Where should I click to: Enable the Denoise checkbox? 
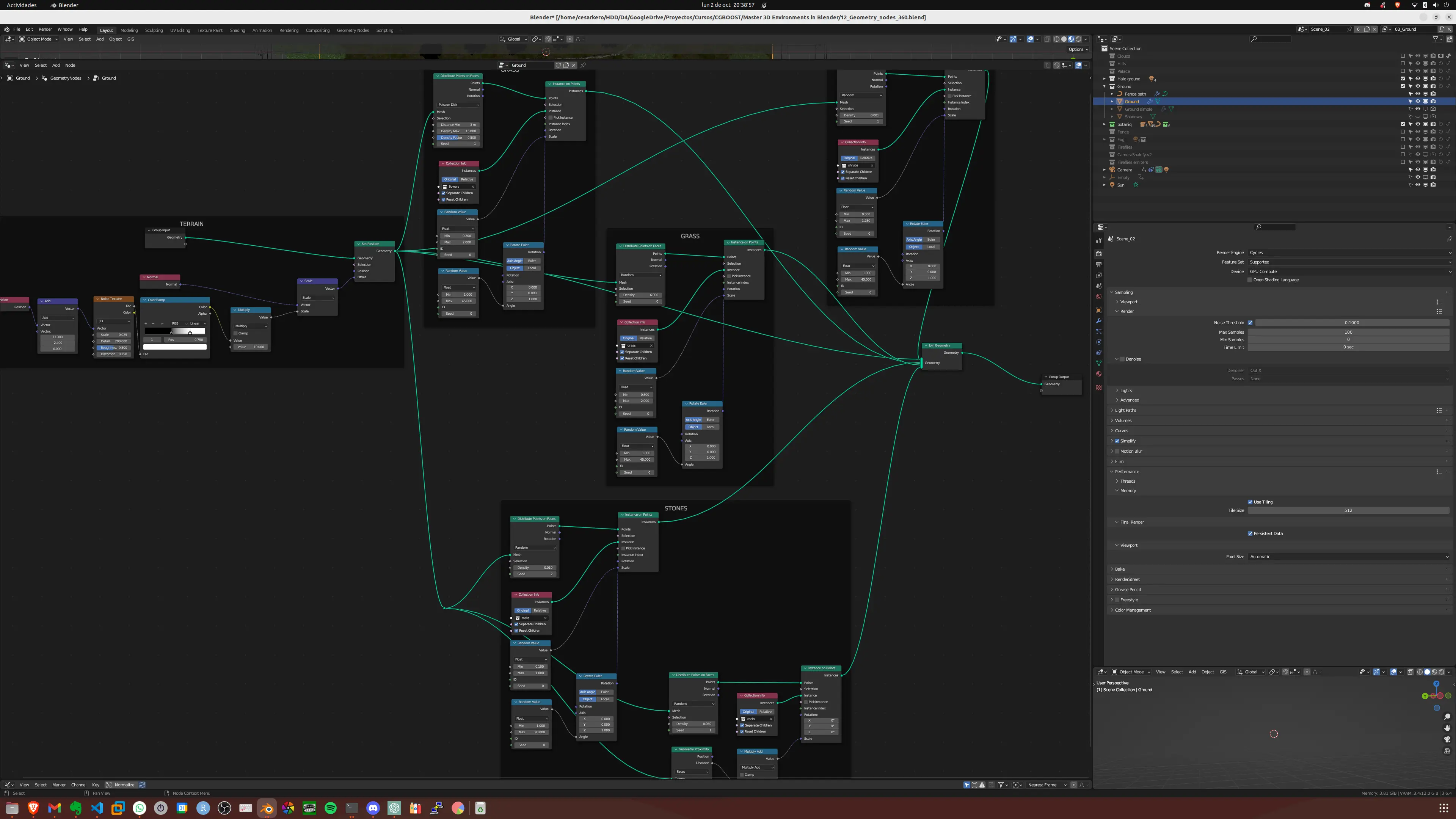(x=1122, y=359)
